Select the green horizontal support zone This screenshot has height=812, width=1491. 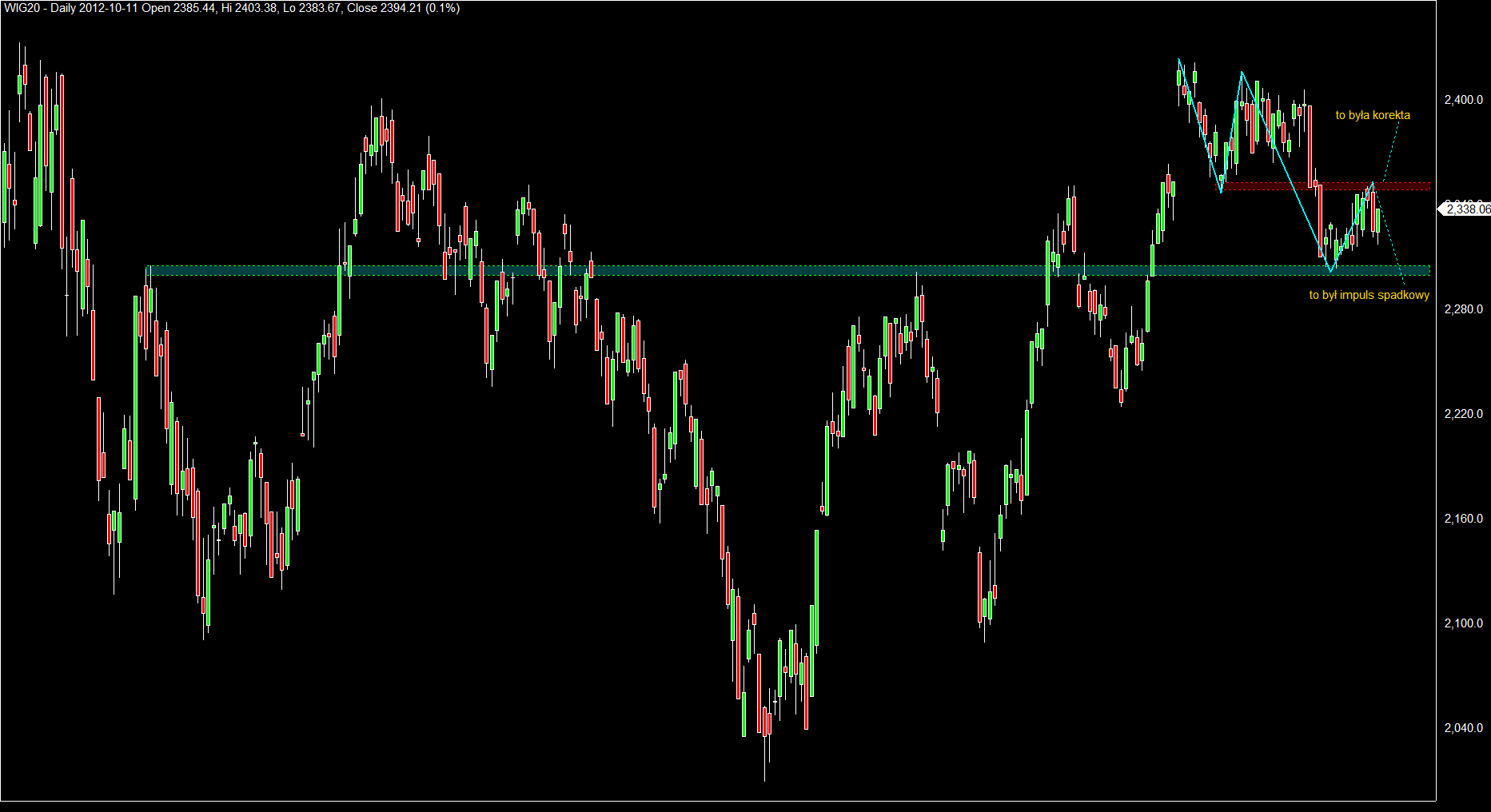(788, 271)
